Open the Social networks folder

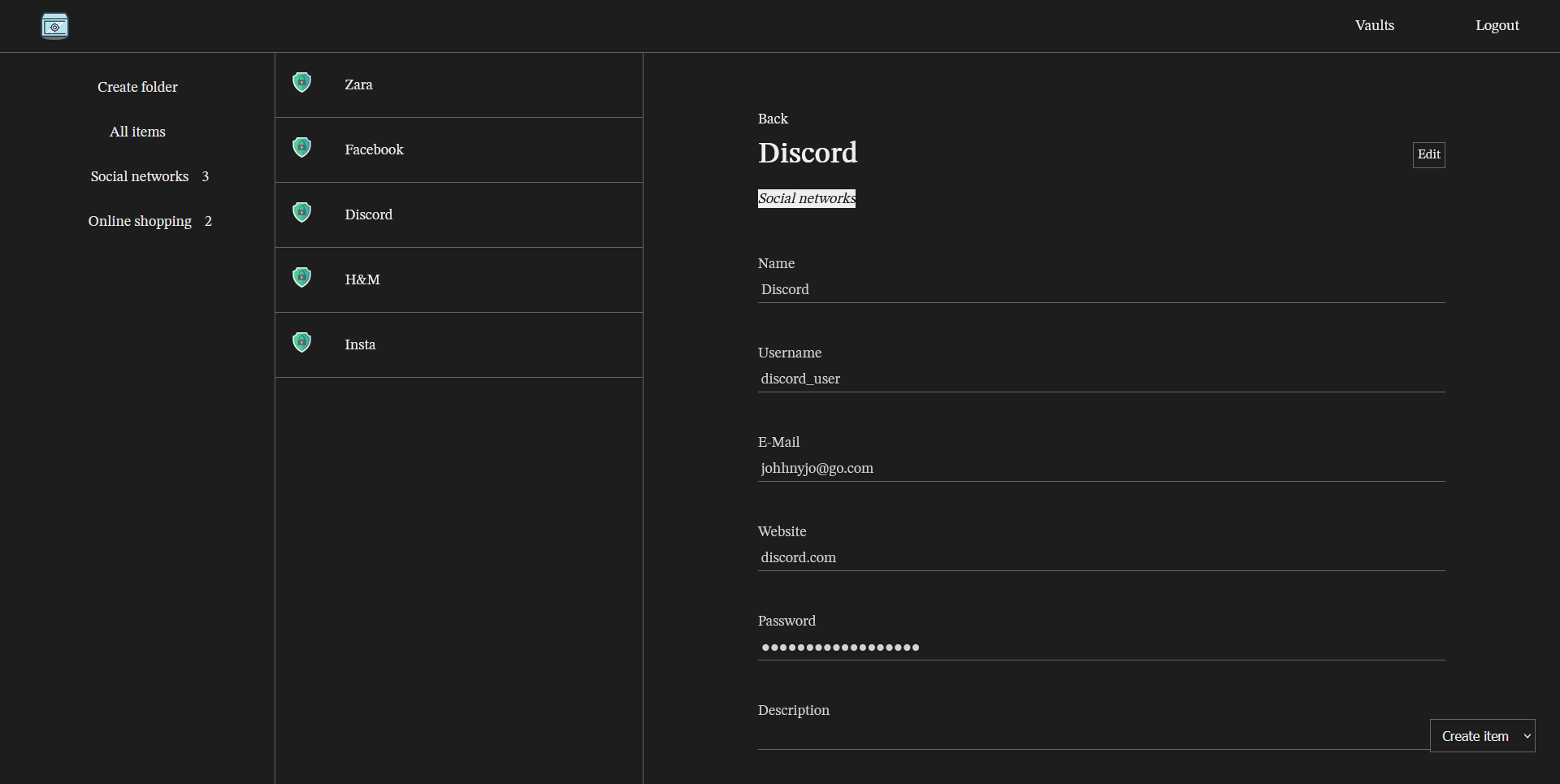(139, 176)
